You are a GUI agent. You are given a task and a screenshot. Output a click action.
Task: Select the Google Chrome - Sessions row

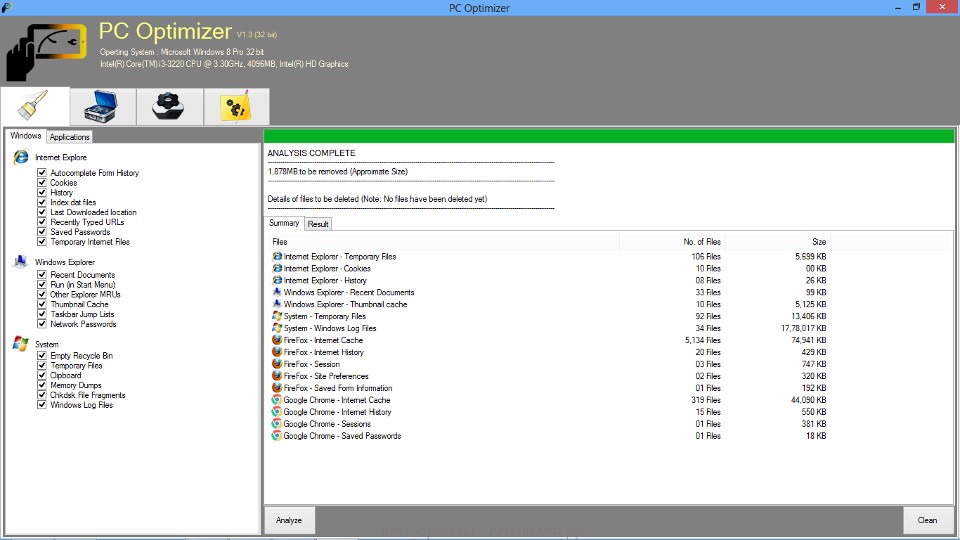click(x=549, y=424)
